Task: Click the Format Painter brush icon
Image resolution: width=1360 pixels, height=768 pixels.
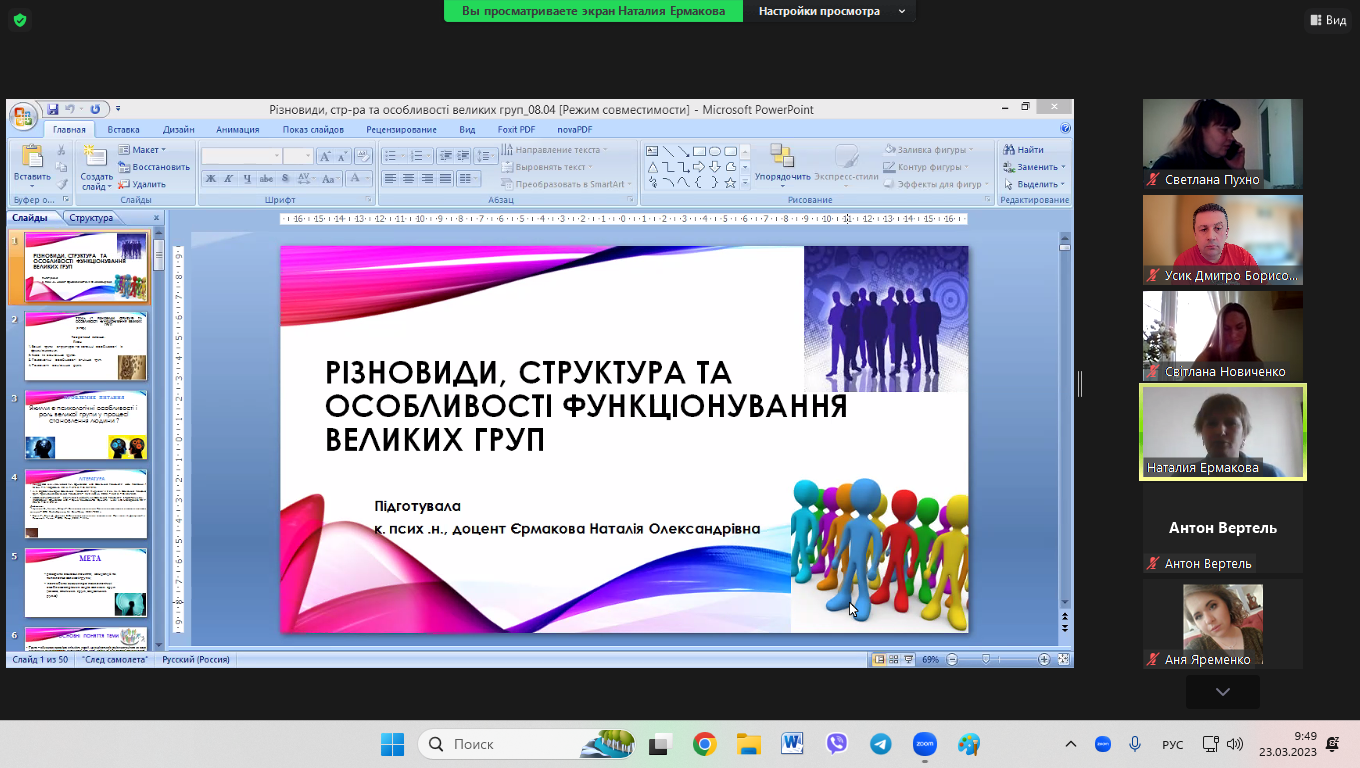Action: (x=61, y=184)
